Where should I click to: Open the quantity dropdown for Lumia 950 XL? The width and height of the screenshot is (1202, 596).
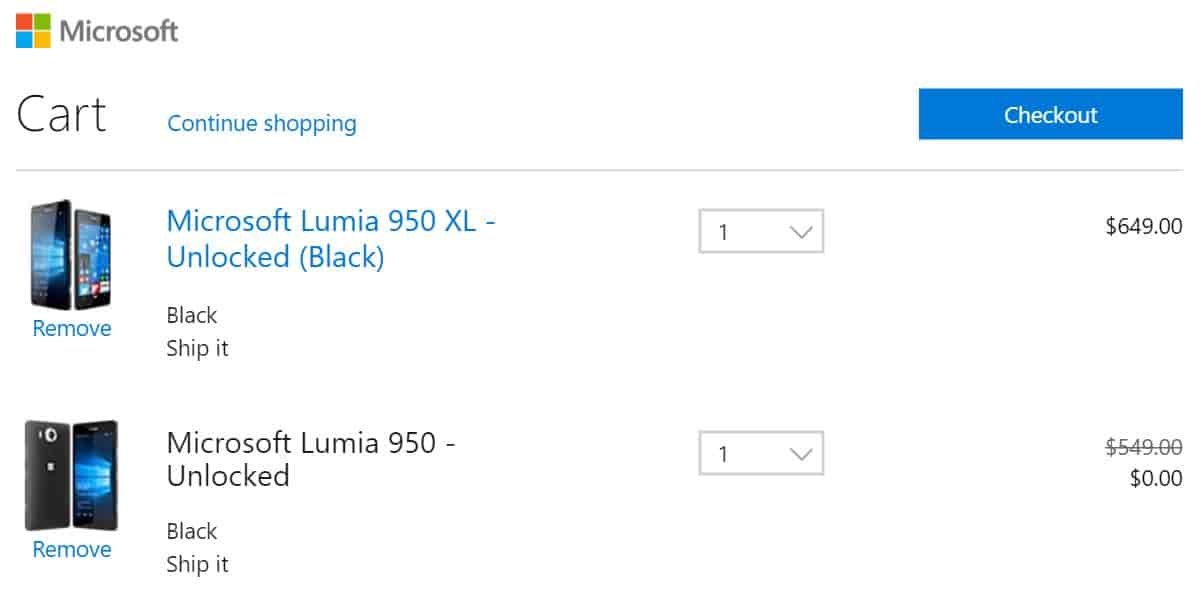point(760,231)
